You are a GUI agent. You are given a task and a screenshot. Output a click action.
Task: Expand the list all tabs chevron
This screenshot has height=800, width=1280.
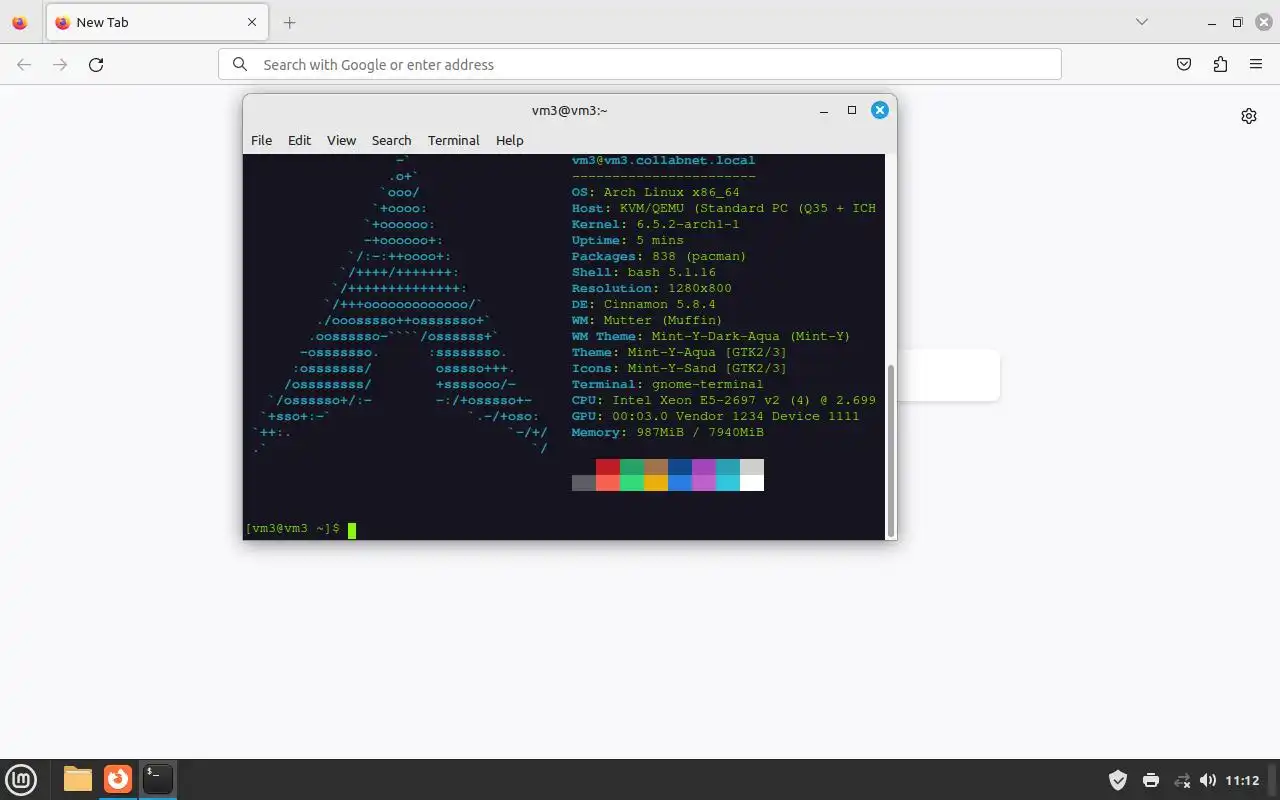point(1141,22)
